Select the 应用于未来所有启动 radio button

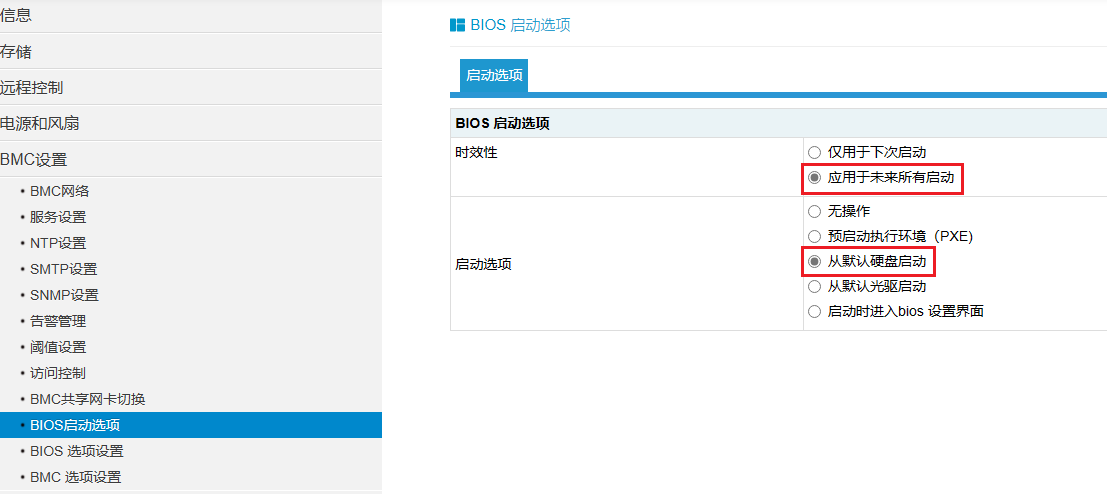pyautogui.click(x=814, y=178)
